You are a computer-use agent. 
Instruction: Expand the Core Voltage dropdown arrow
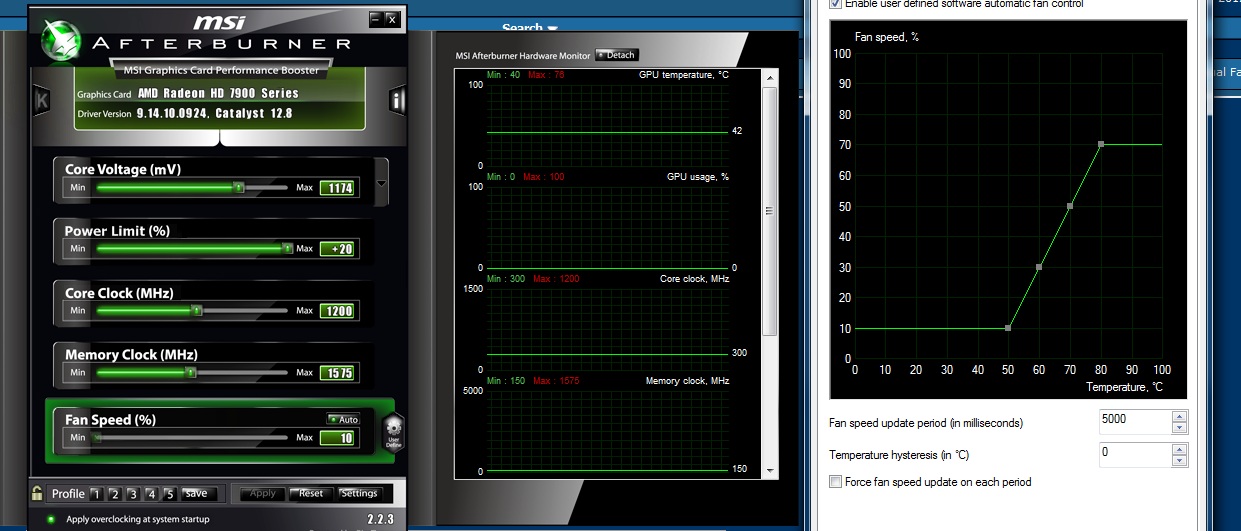[380, 185]
